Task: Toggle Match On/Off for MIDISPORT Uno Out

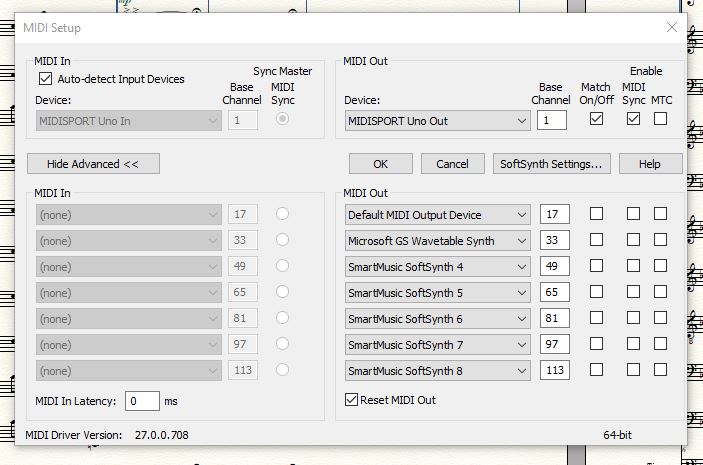Action: (596, 119)
